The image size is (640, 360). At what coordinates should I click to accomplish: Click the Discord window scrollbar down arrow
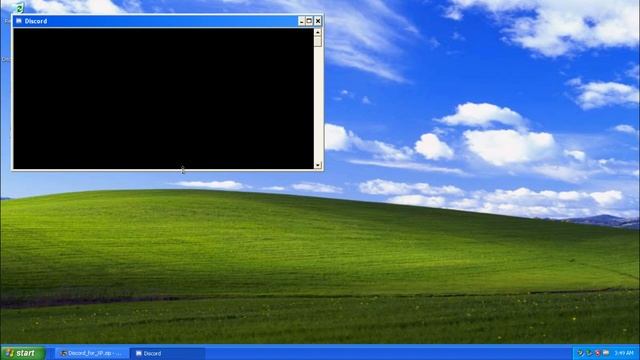coord(318,165)
